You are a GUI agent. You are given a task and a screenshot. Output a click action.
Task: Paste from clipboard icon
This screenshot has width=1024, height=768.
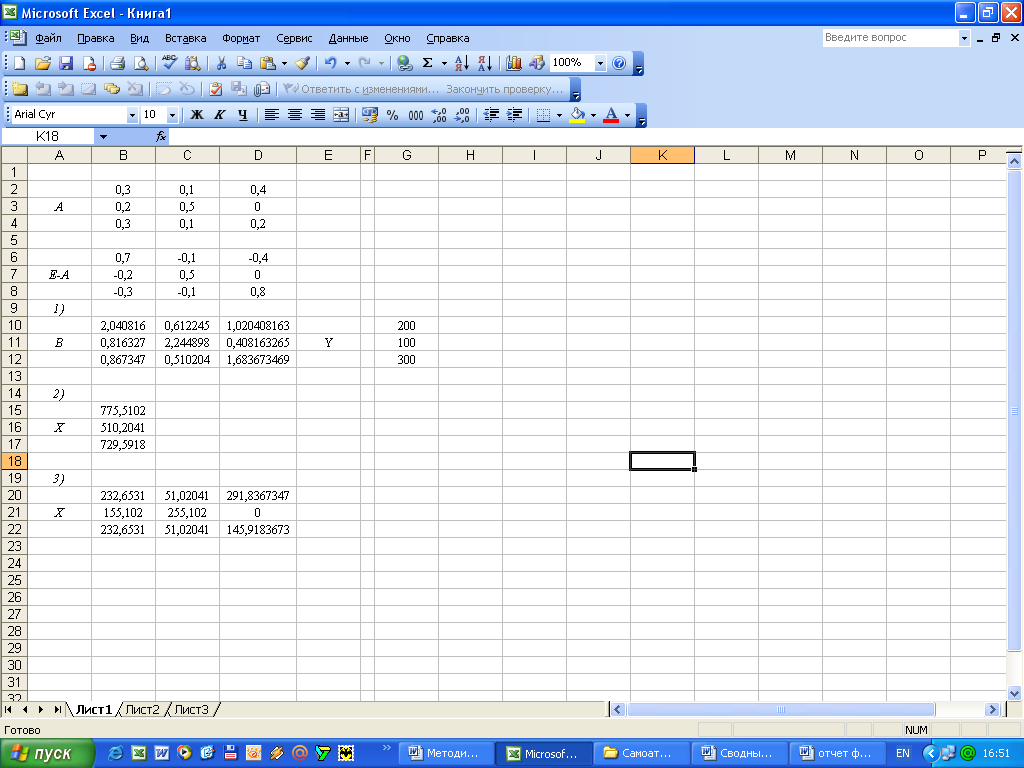click(x=267, y=63)
